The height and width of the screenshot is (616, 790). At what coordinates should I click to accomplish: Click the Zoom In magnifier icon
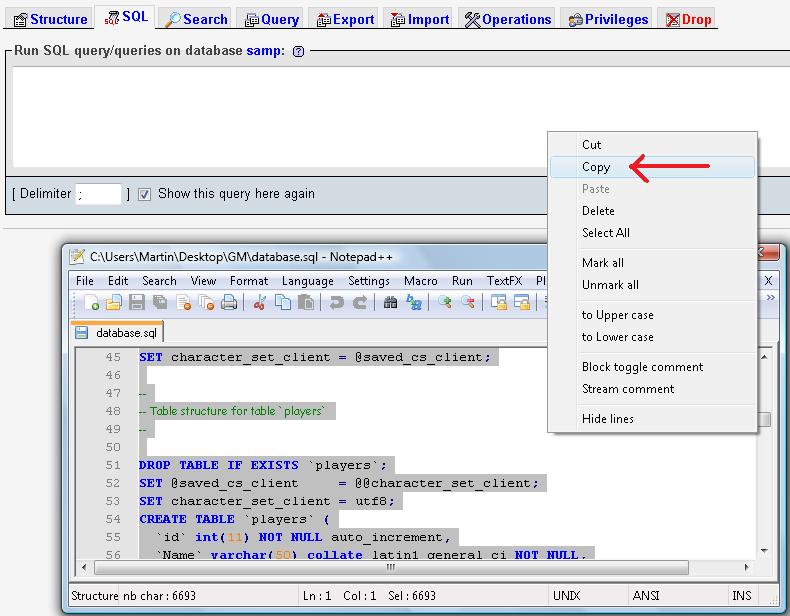[x=444, y=302]
